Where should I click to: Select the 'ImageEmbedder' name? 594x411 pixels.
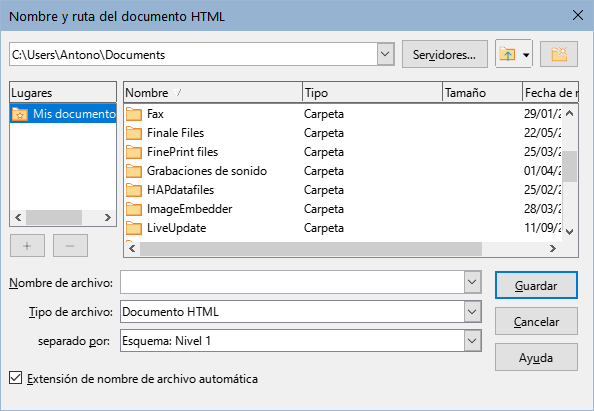coord(189,209)
